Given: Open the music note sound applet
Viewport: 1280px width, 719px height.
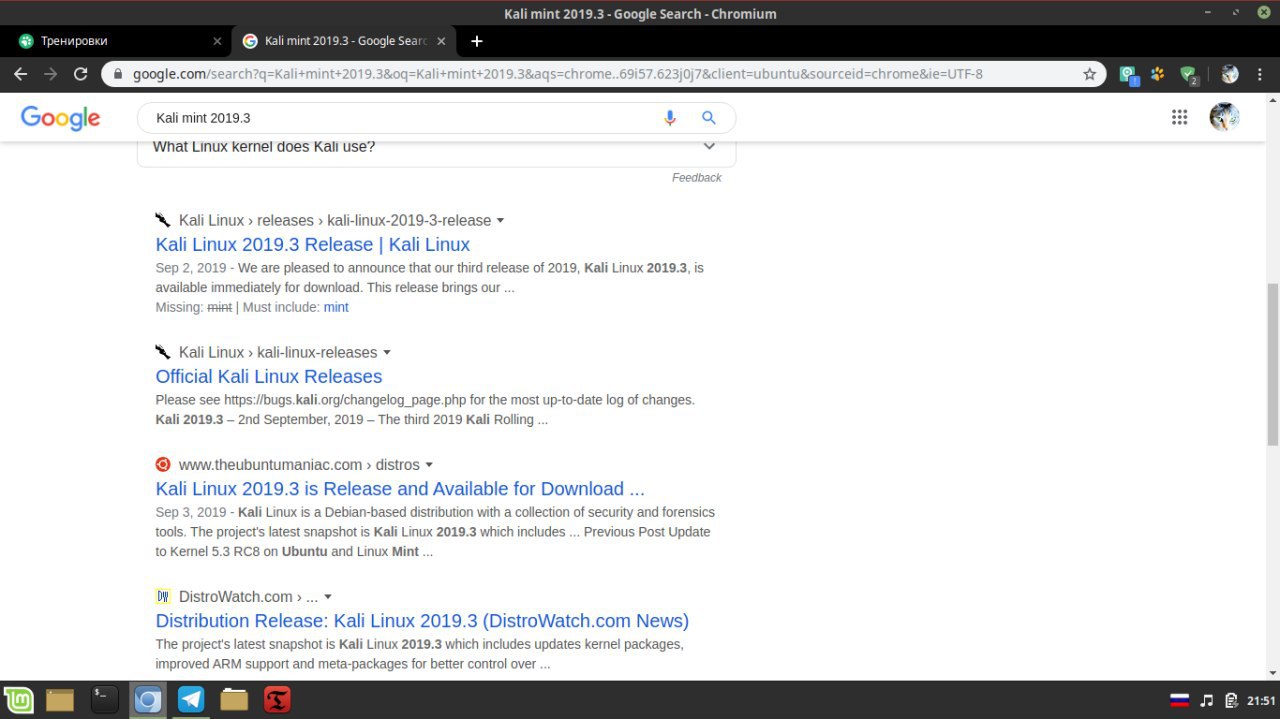Looking at the screenshot, I should pos(1207,700).
